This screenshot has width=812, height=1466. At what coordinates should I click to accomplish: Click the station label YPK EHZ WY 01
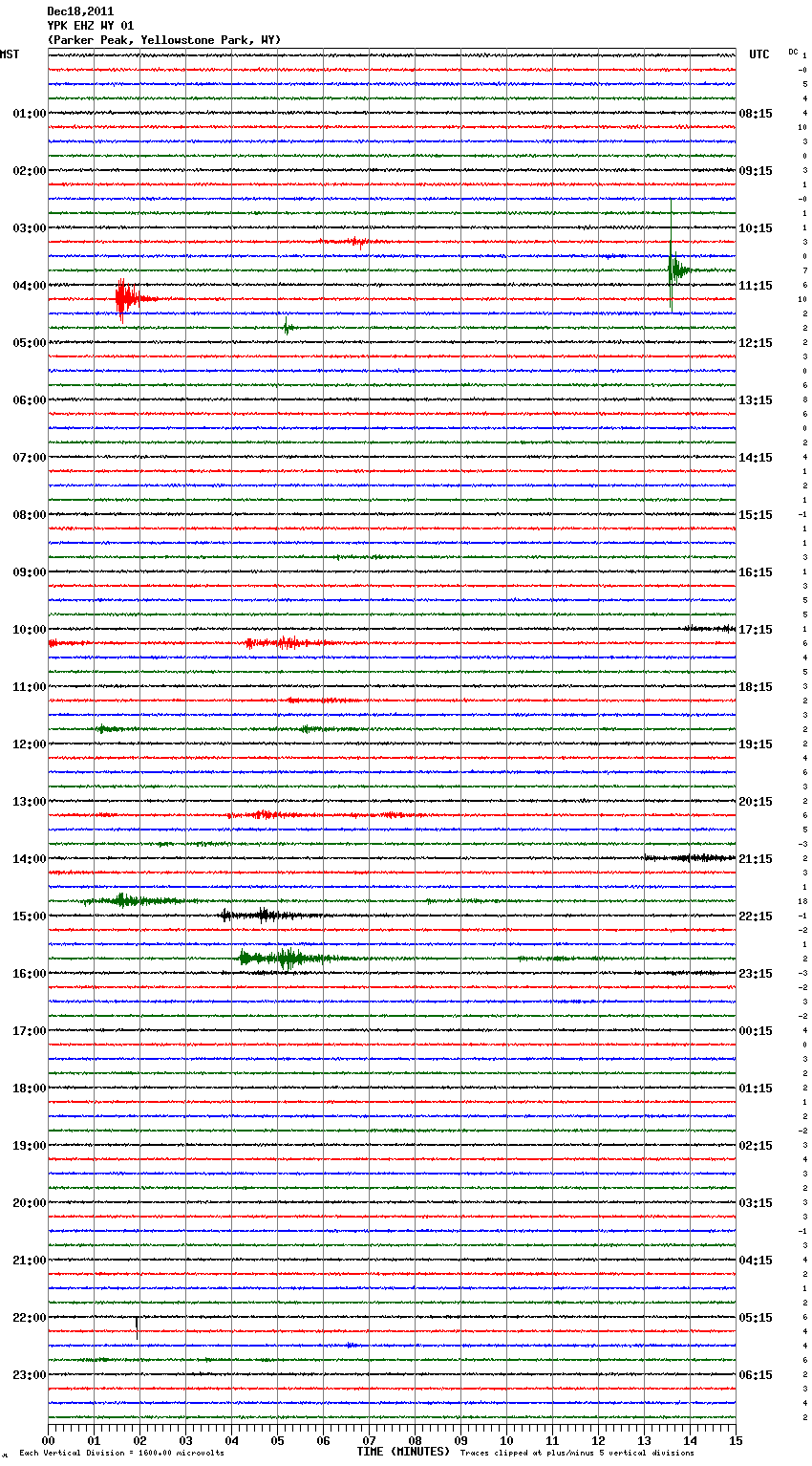tap(91, 26)
